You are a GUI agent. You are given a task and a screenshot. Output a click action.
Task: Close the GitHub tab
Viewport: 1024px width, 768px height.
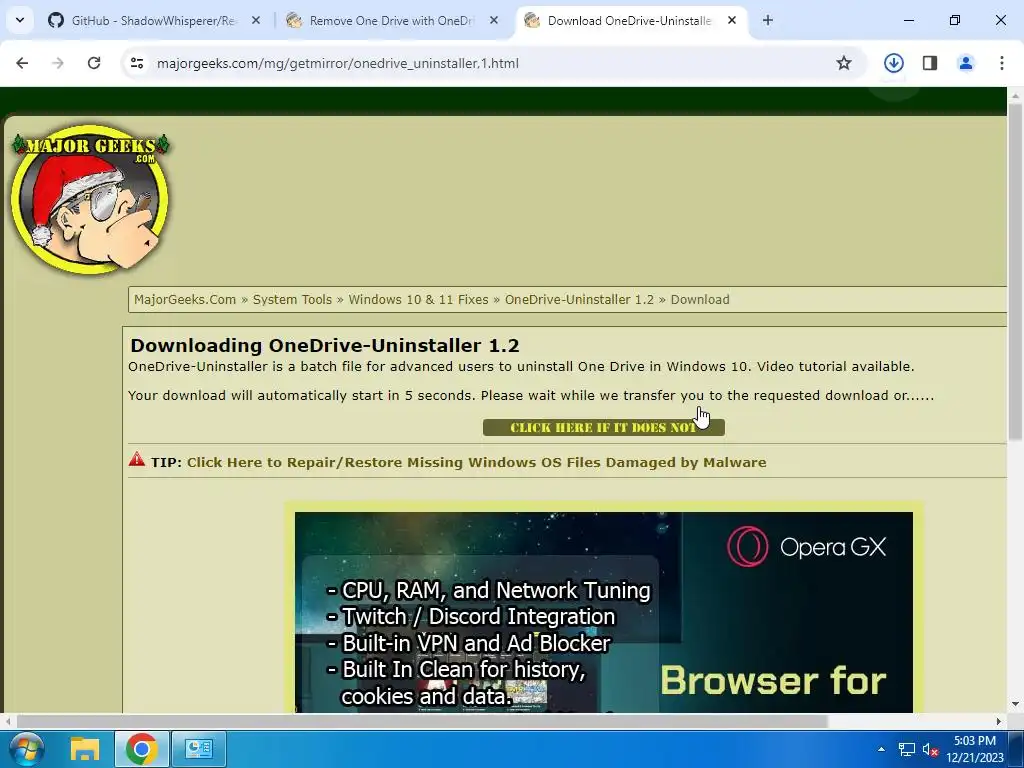(x=256, y=20)
